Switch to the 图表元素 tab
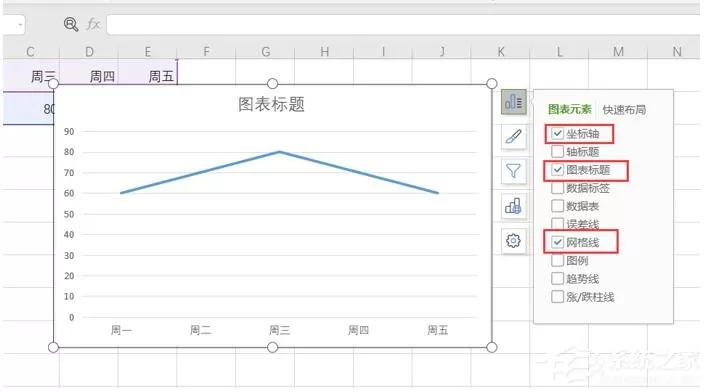Screen dimensions: 708x392 pyautogui.click(x=569, y=109)
